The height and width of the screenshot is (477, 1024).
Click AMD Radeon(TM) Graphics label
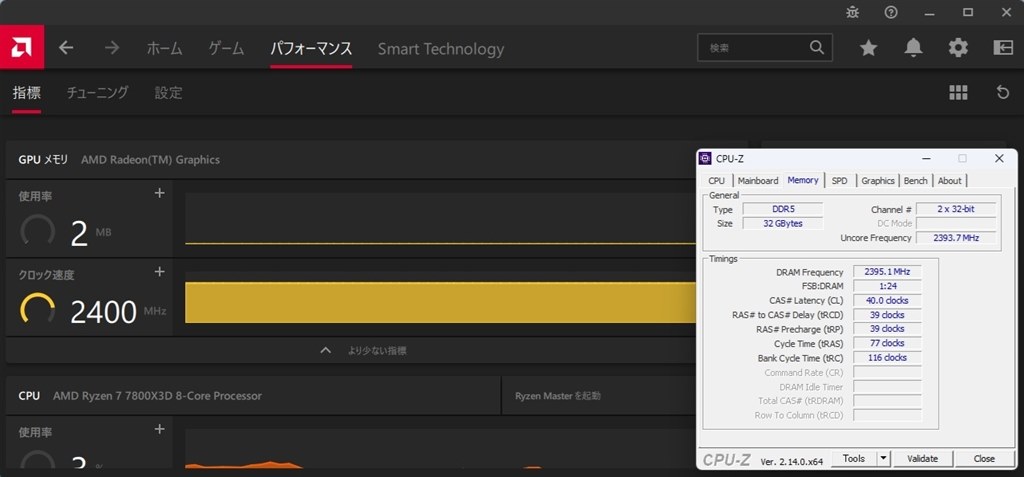pyautogui.click(x=150, y=159)
